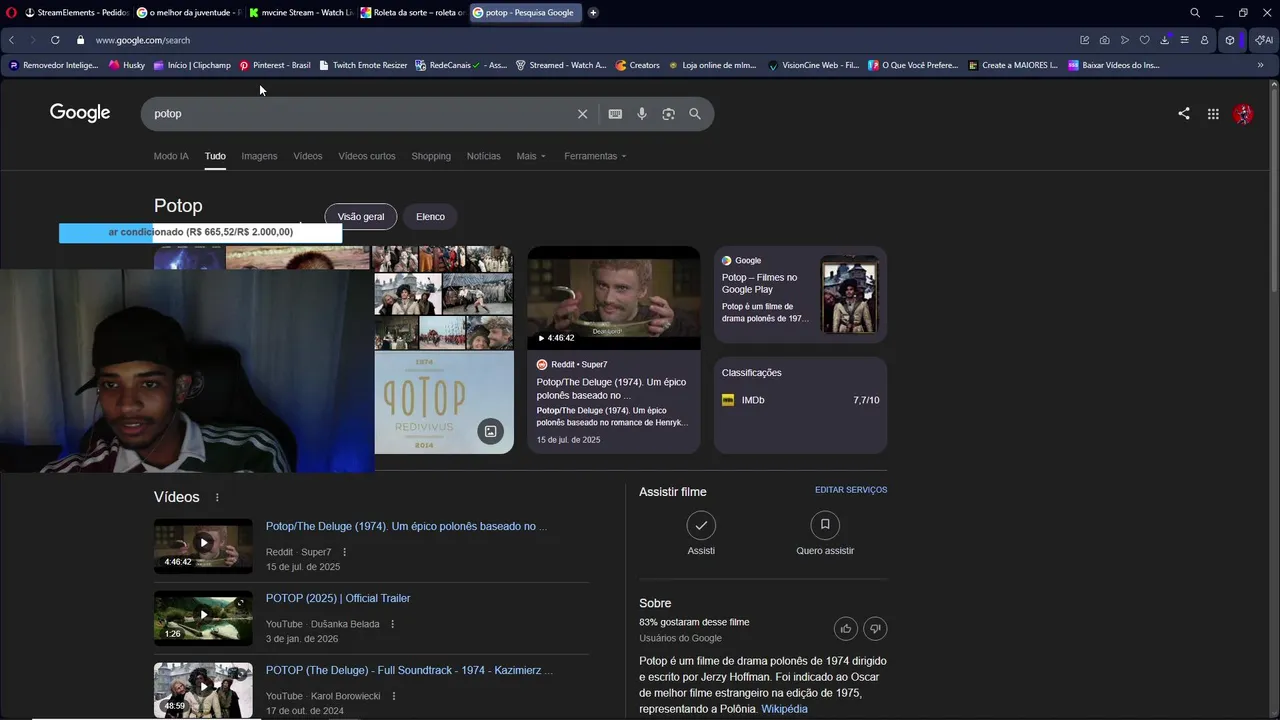Open the downloads icon in toolbar
The width and height of the screenshot is (1280, 720).
pyautogui.click(x=1165, y=40)
